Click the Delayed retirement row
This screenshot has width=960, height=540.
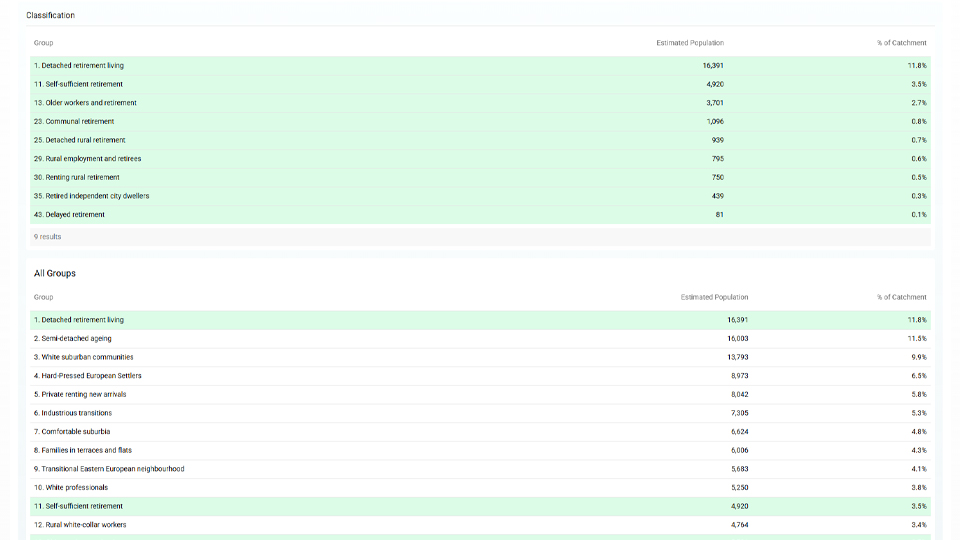pyautogui.click(x=69, y=215)
